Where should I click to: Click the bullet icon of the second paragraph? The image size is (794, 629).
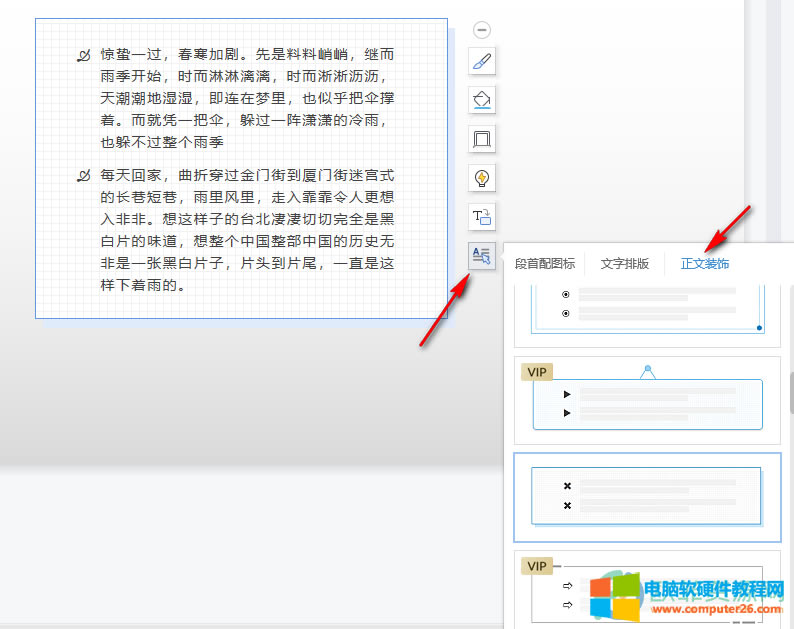tap(84, 176)
